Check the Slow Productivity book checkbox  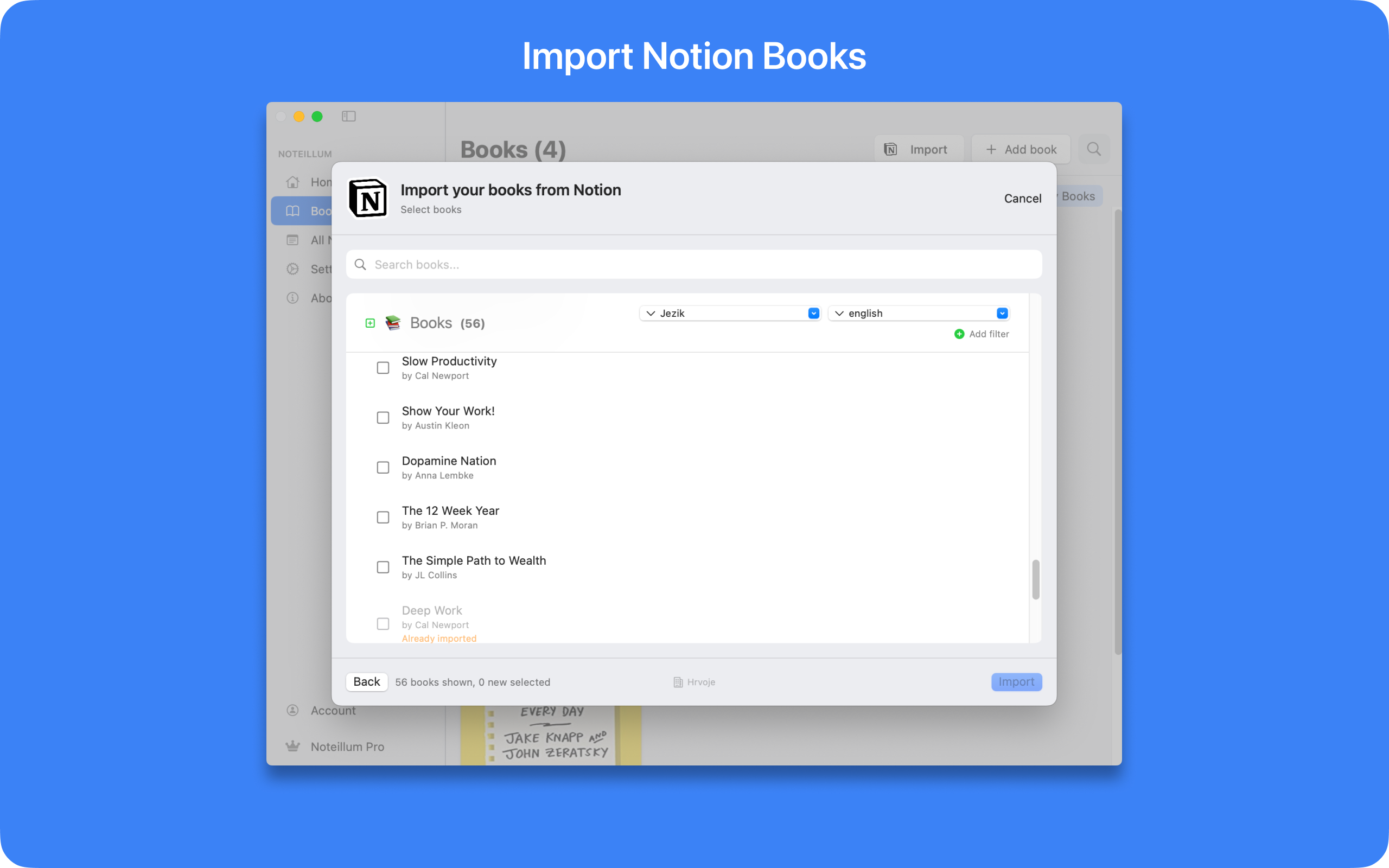click(x=383, y=367)
